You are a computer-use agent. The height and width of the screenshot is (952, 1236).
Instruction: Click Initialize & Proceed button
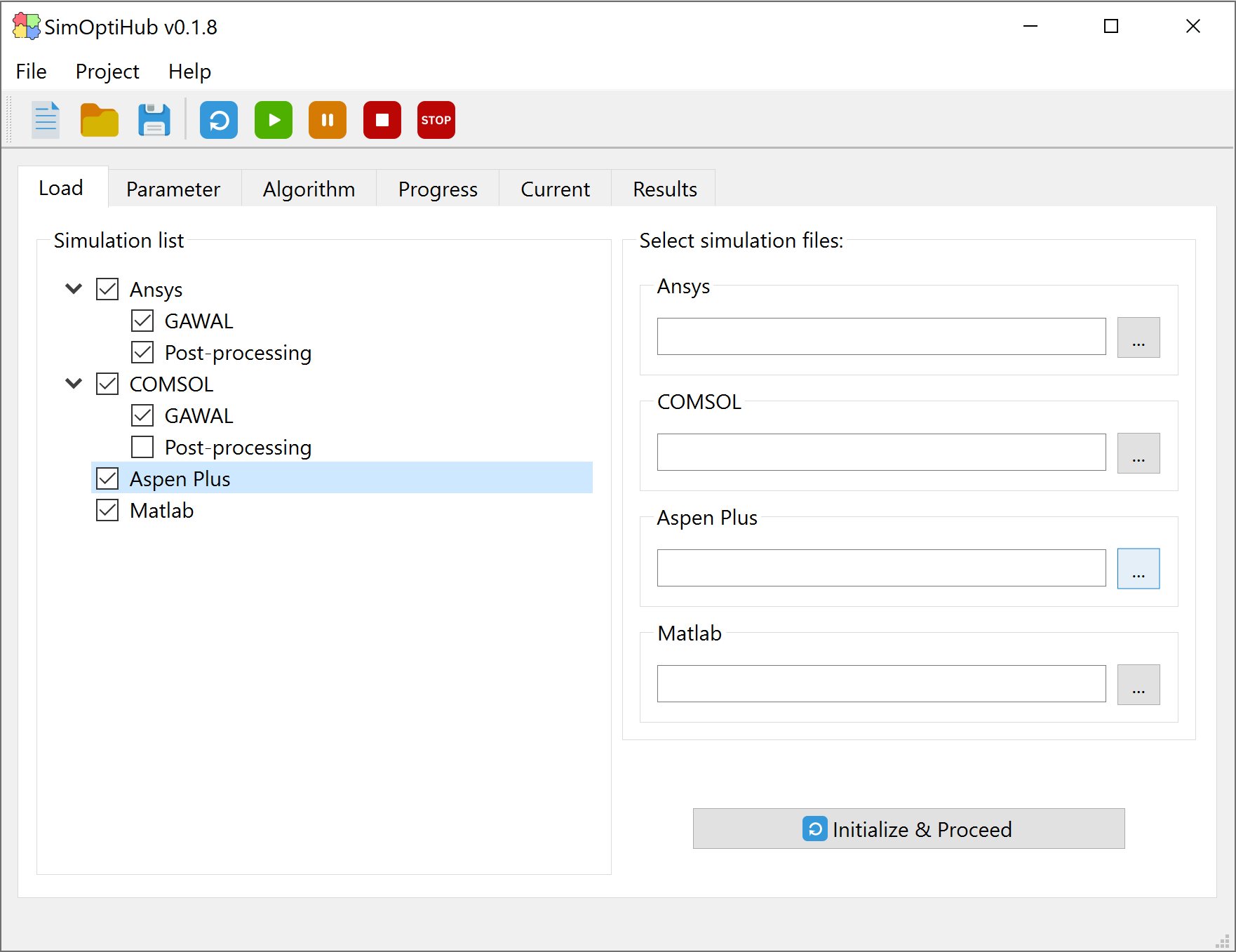coord(908,829)
